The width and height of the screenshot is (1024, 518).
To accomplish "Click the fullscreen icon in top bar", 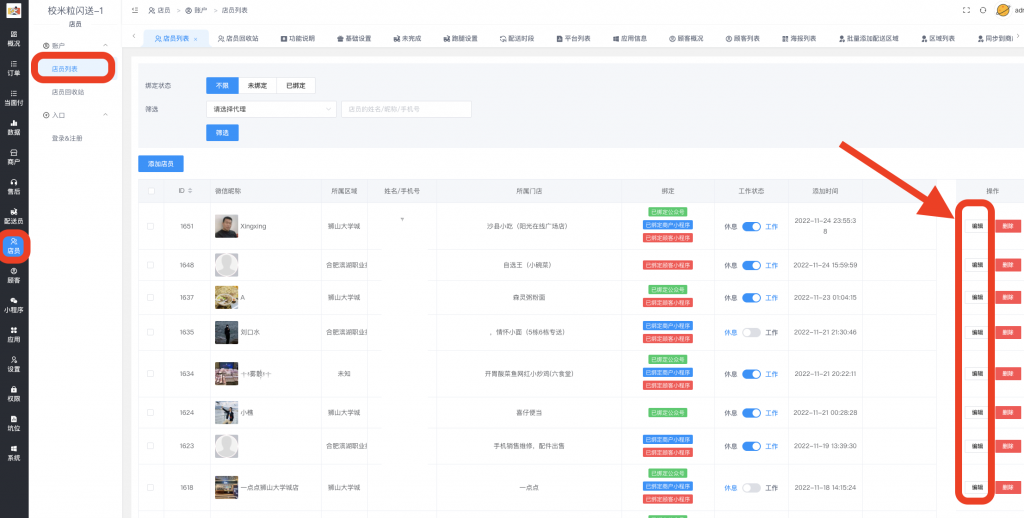I will pyautogui.click(x=965, y=10).
